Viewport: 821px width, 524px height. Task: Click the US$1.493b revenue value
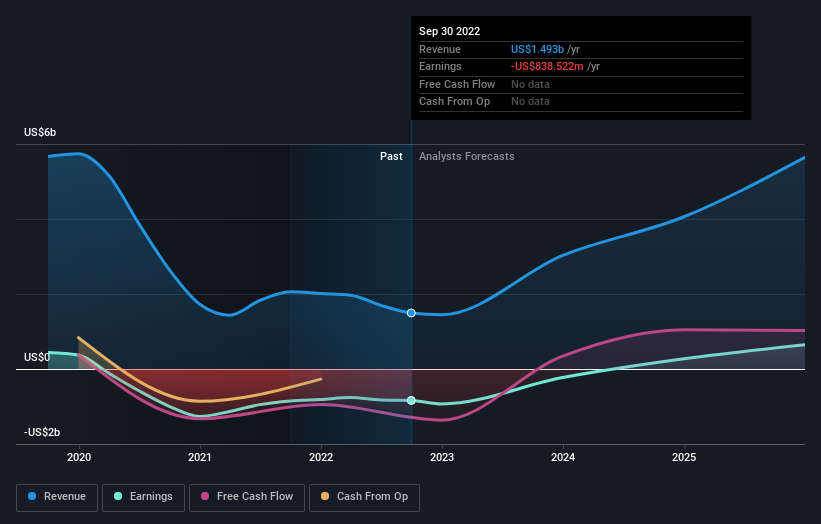pyautogui.click(x=537, y=49)
